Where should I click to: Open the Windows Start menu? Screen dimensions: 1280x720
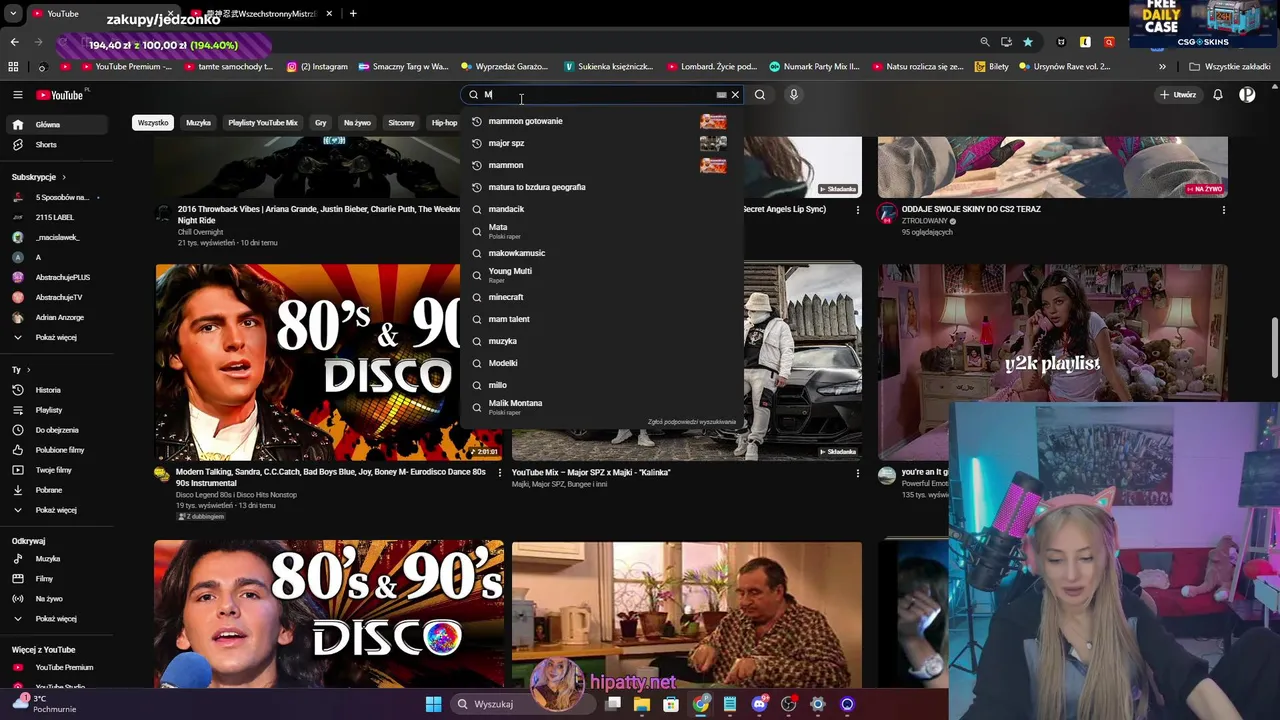click(433, 704)
